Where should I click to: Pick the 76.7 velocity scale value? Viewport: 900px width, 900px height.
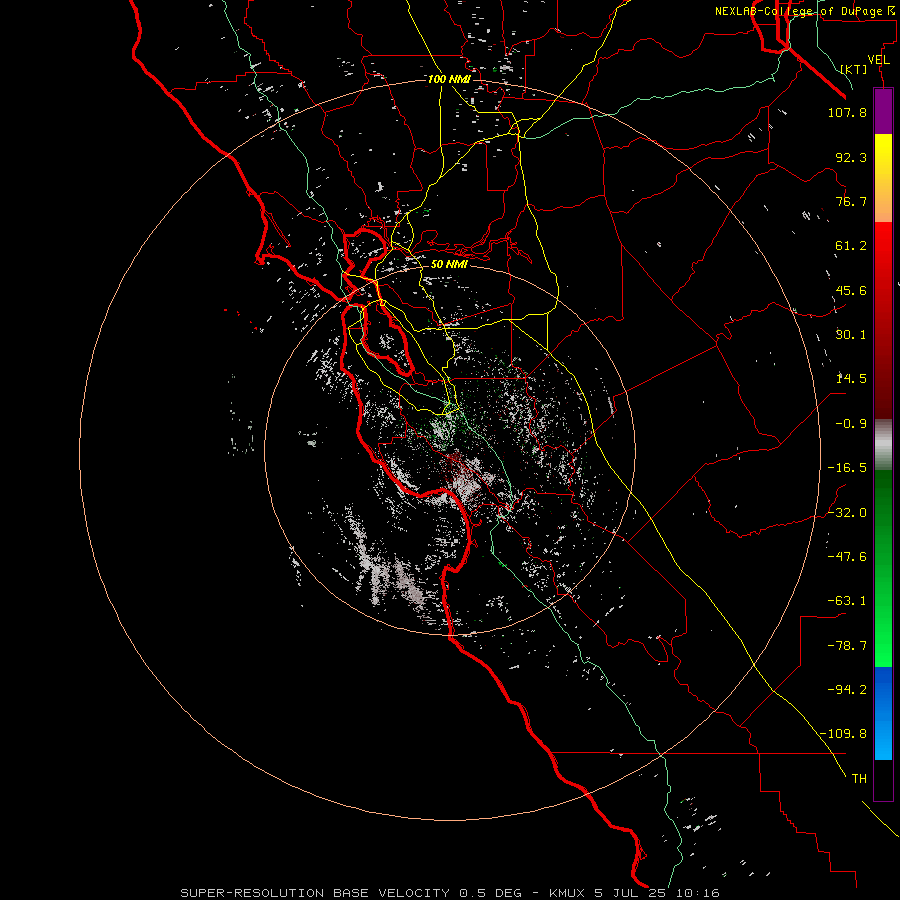[x=851, y=201]
